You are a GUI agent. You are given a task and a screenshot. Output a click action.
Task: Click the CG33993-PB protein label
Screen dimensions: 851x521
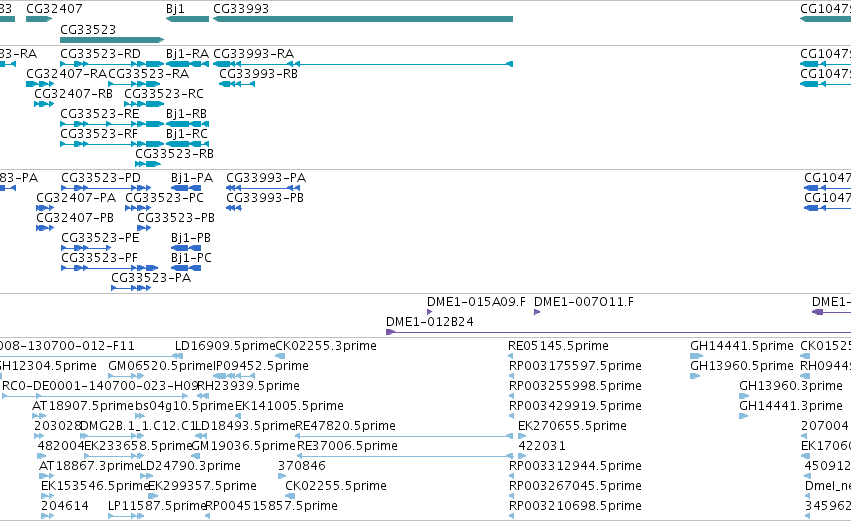point(265,198)
